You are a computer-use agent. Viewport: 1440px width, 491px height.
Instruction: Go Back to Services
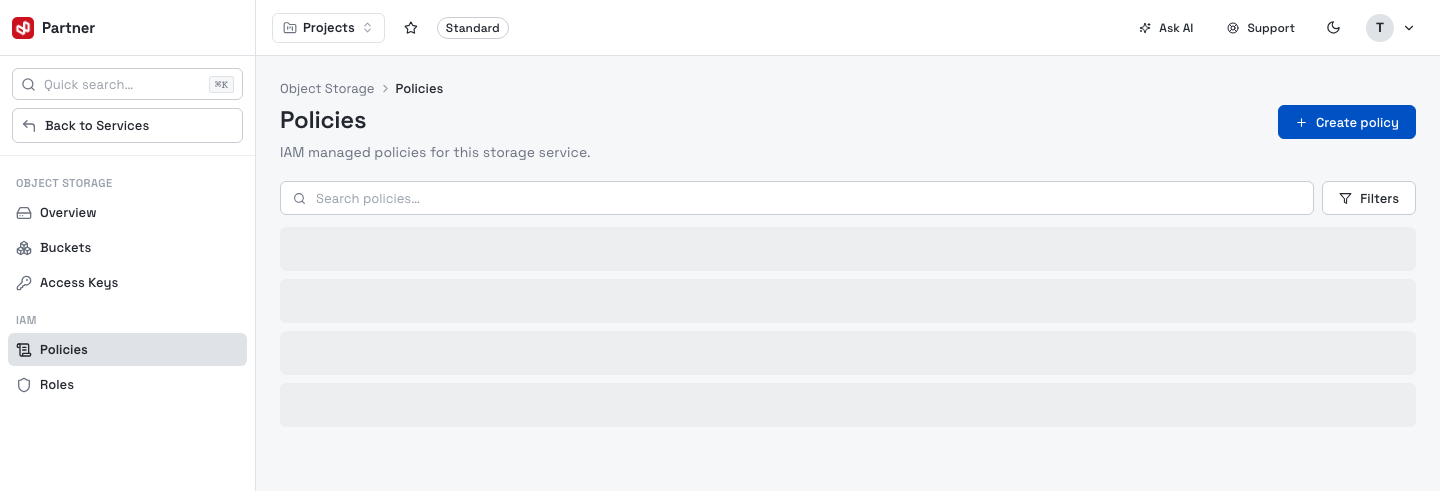(x=127, y=126)
